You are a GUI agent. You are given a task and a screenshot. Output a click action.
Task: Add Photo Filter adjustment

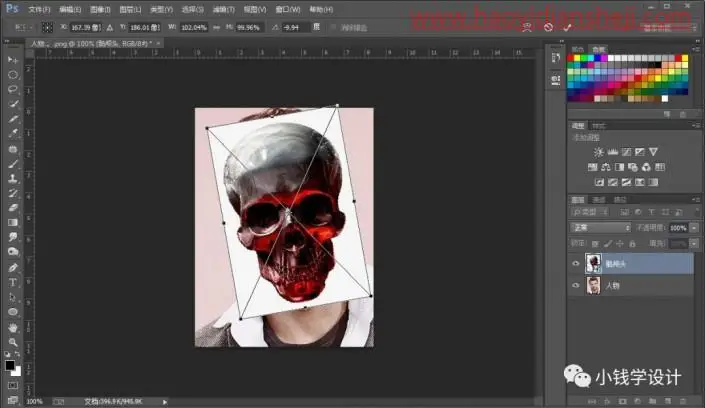point(633,167)
